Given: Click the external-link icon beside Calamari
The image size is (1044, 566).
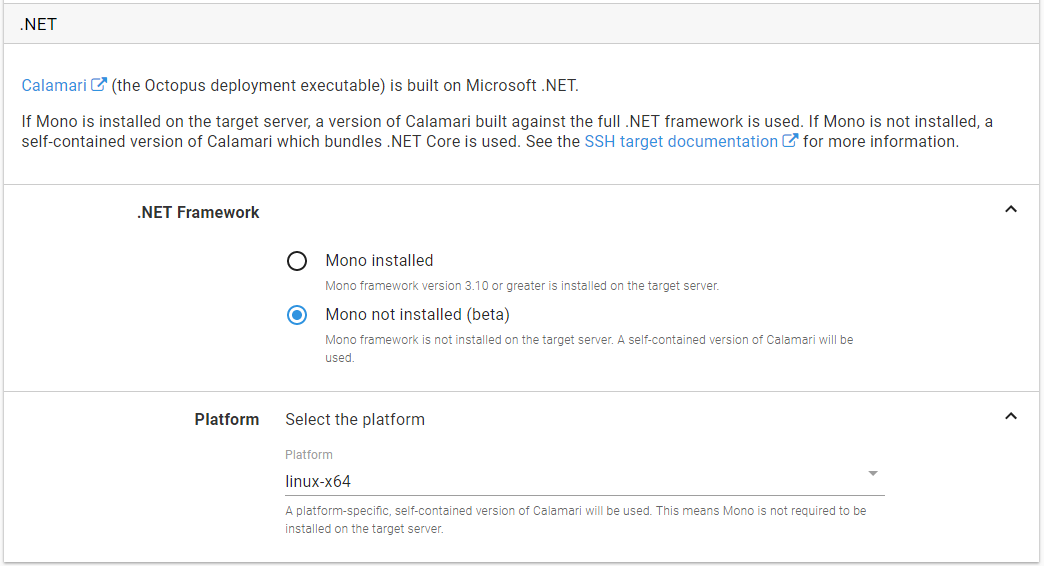Looking at the screenshot, I should pos(99,85).
